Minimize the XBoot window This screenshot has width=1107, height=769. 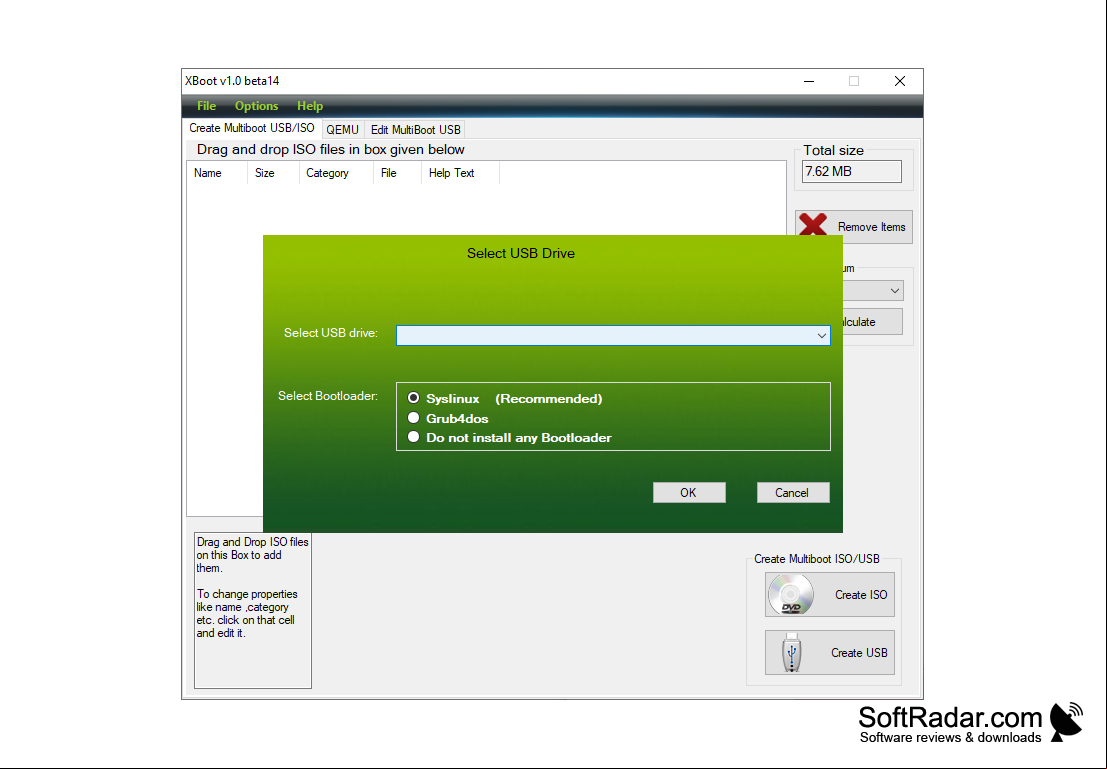point(809,81)
